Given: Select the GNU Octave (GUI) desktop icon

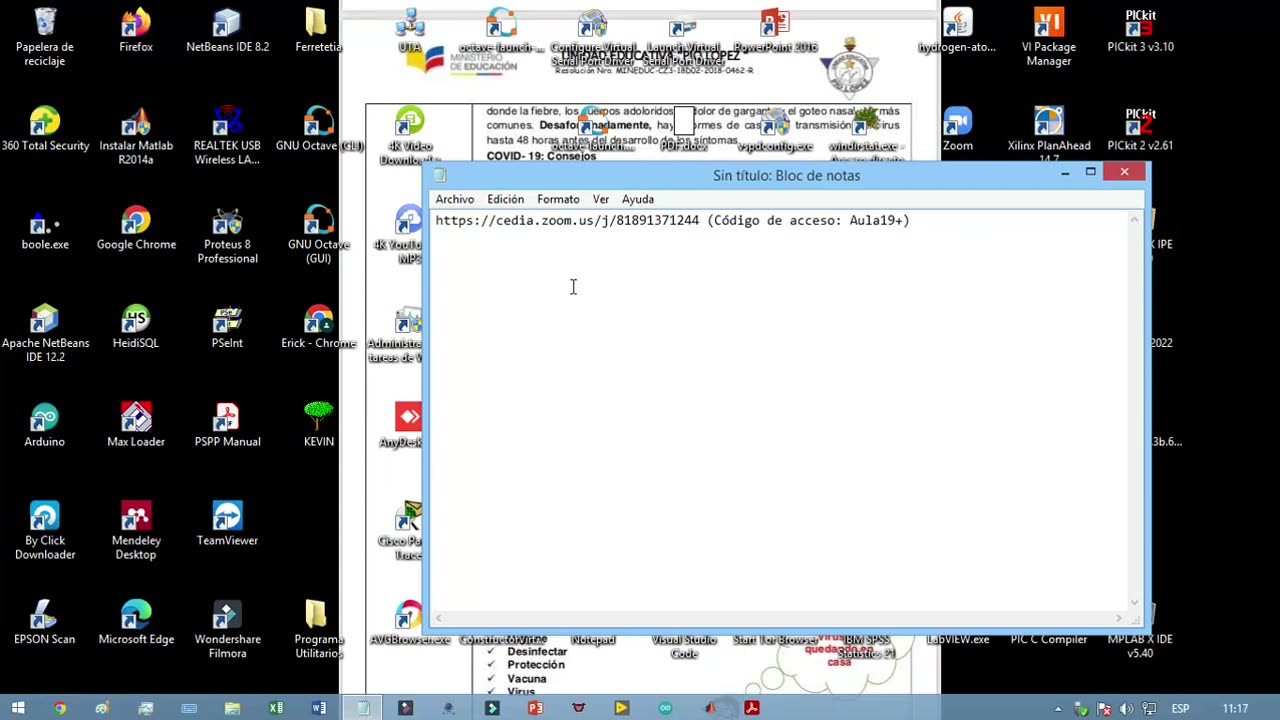Looking at the screenshot, I should [x=319, y=235].
